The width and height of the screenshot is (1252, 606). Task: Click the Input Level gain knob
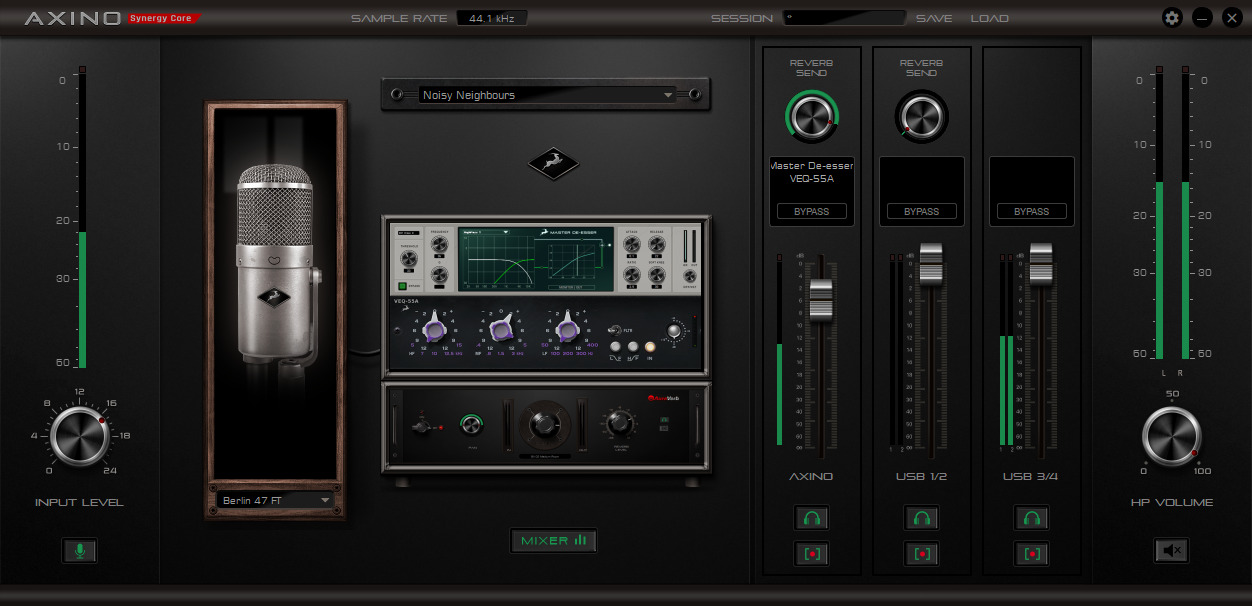(79, 437)
